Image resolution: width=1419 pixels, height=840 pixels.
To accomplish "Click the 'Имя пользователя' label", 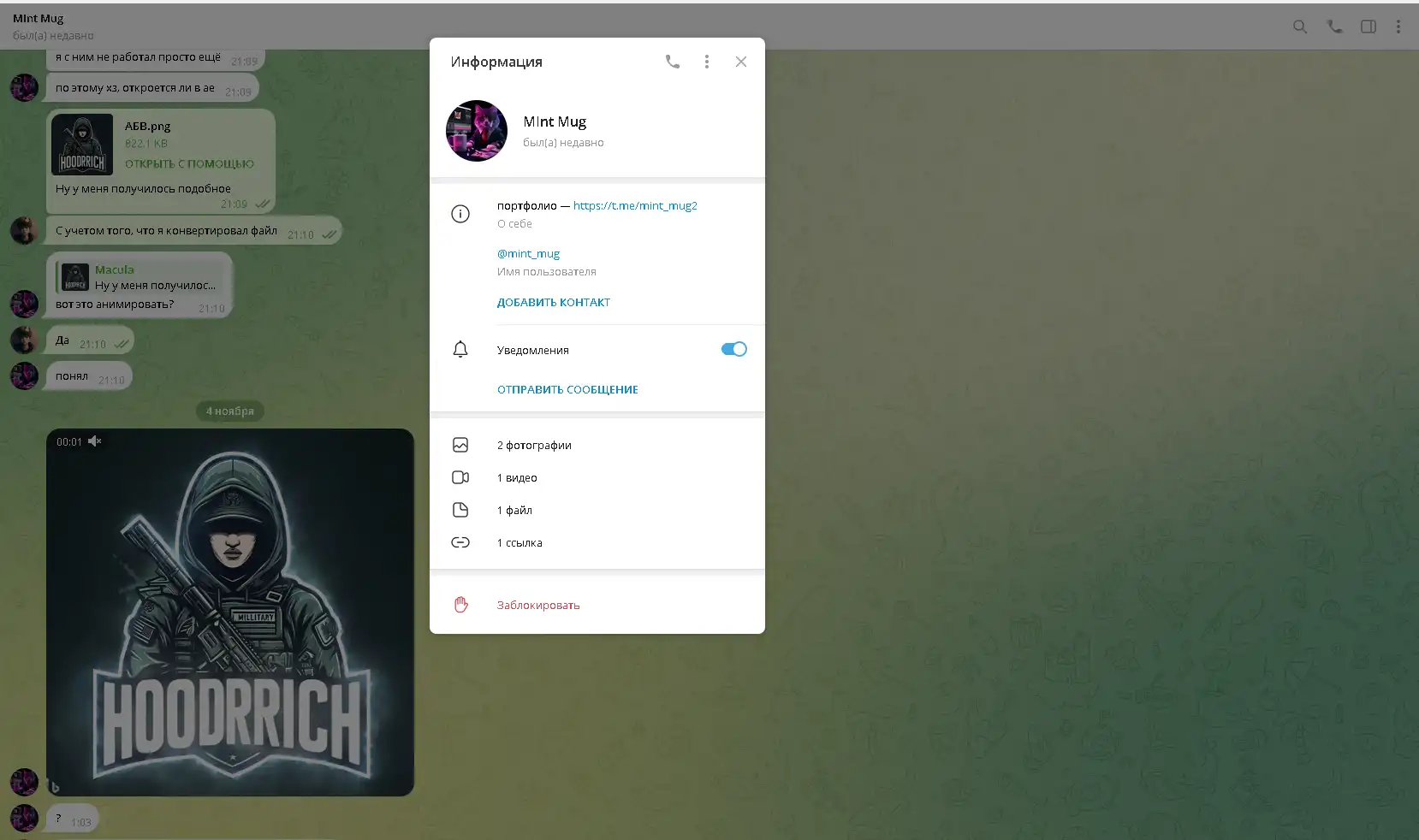I will [x=547, y=271].
